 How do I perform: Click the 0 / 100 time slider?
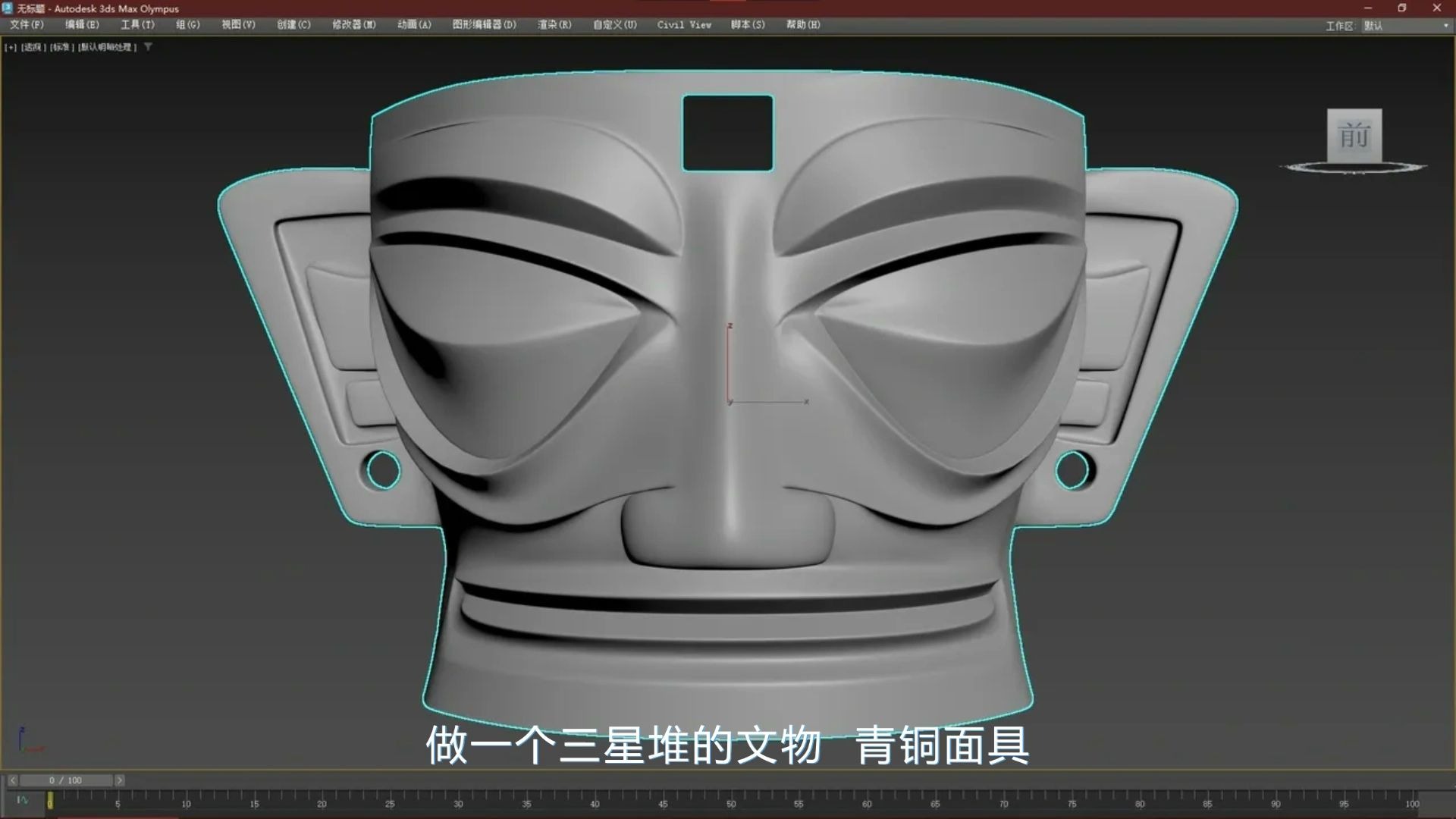(x=66, y=780)
